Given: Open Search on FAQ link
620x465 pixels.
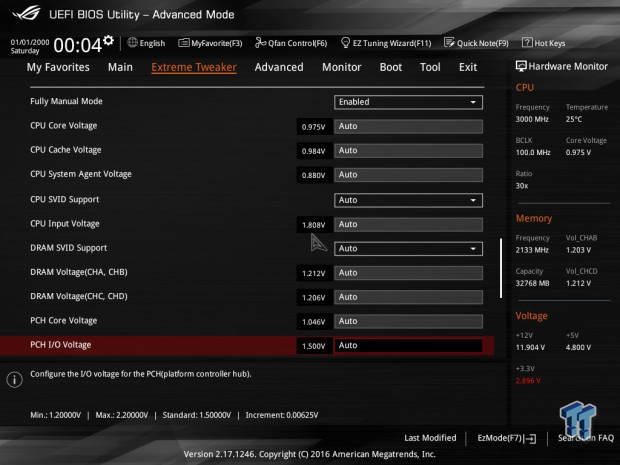Looking at the screenshot, I should click(586, 438).
